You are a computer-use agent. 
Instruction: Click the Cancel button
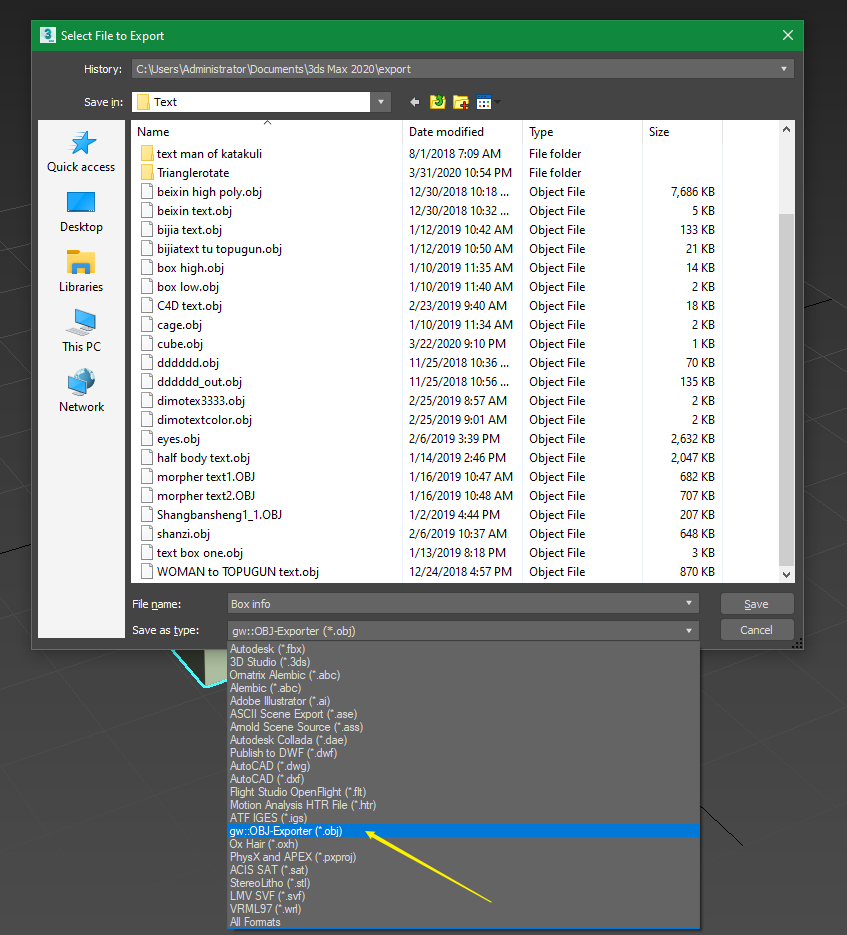click(x=756, y=630)
